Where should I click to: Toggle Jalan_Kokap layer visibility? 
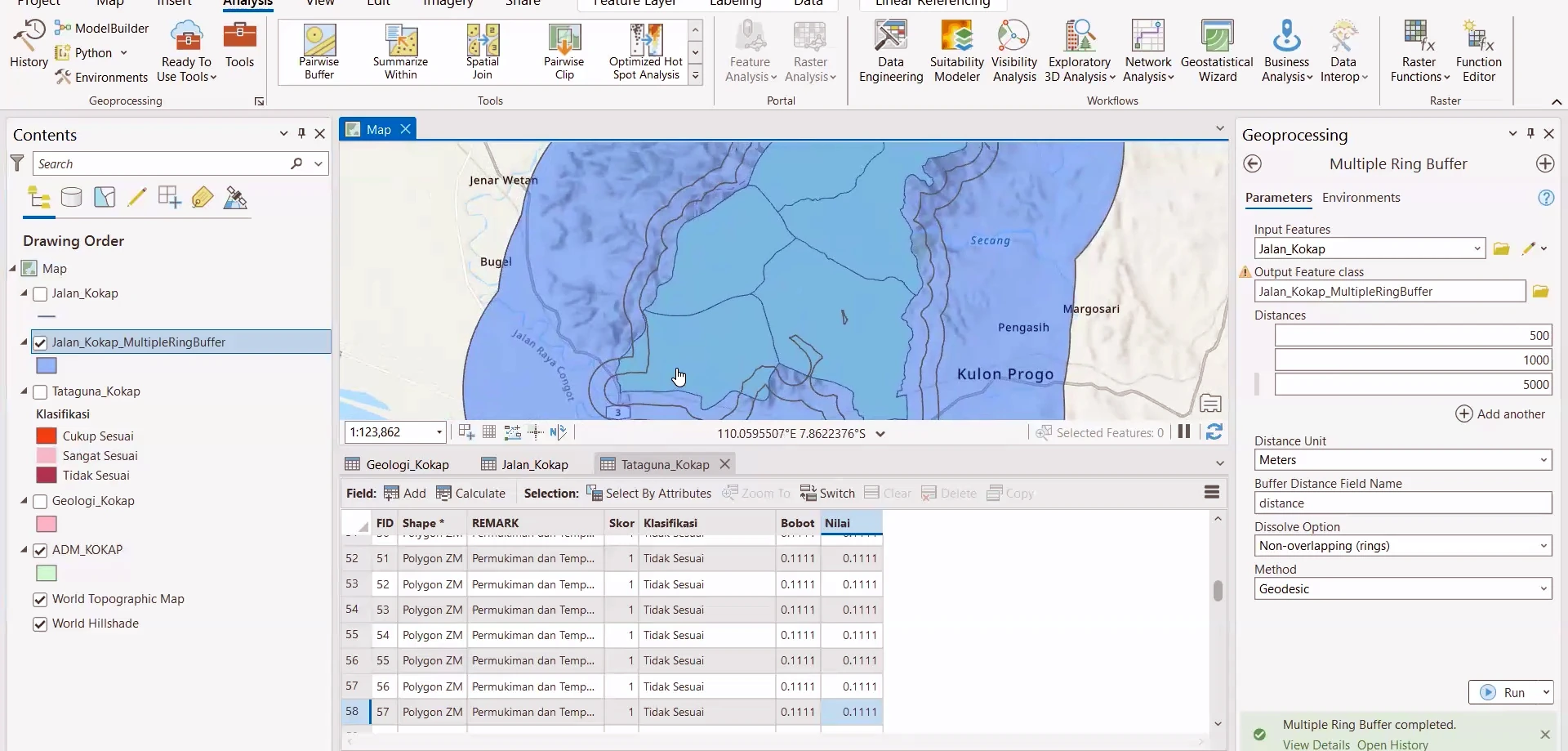(40, 293)
